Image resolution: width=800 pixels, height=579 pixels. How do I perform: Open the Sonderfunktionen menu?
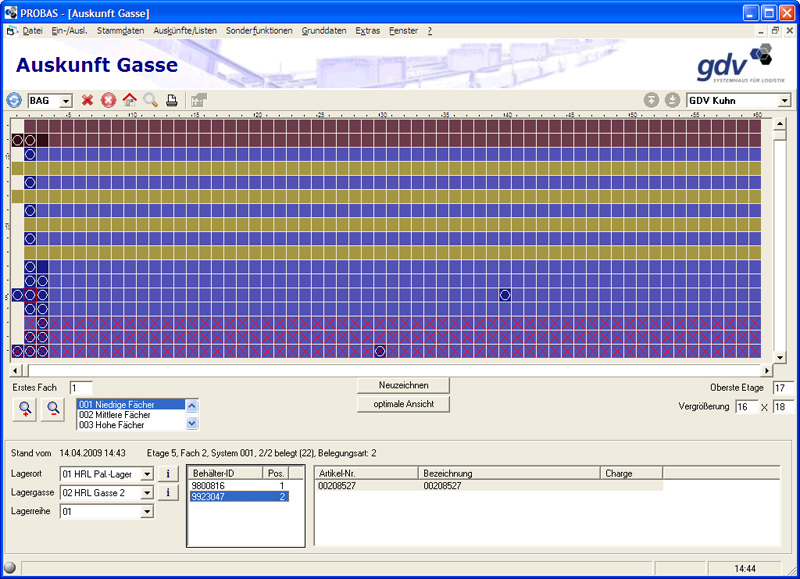point(259,31)
